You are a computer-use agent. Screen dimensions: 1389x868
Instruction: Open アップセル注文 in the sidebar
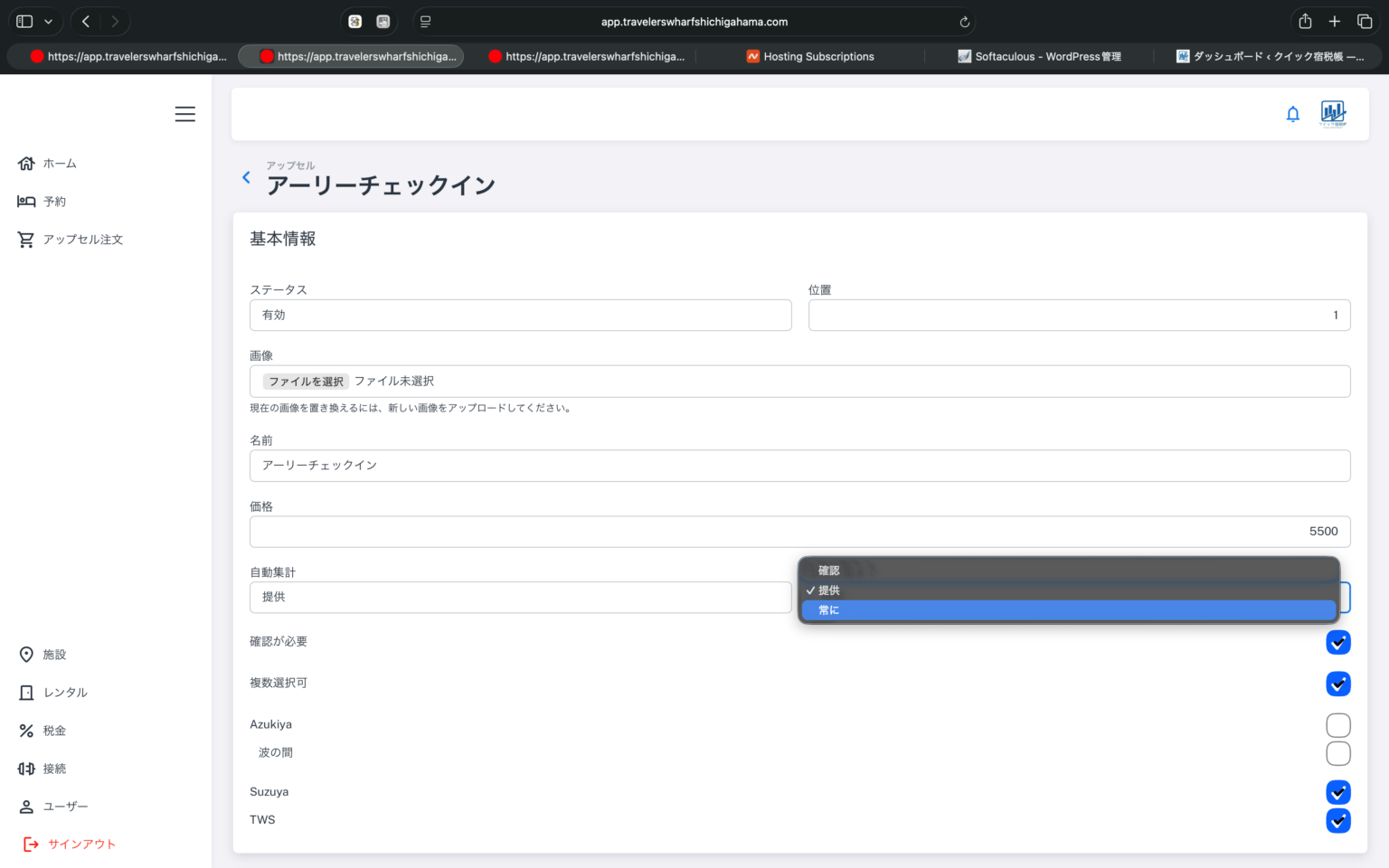click(x=82, y=240)
